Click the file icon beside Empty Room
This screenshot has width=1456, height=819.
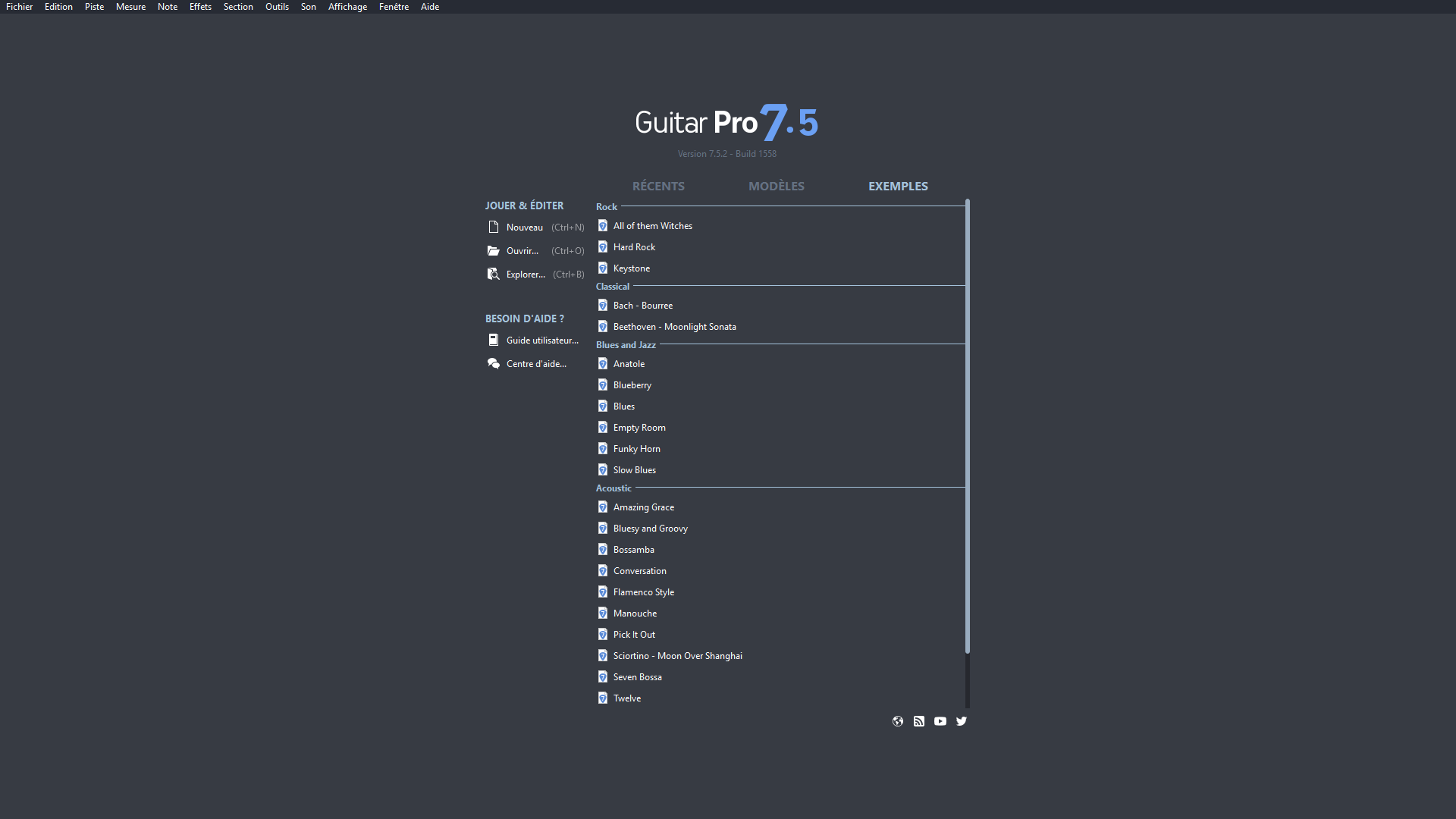603,427
